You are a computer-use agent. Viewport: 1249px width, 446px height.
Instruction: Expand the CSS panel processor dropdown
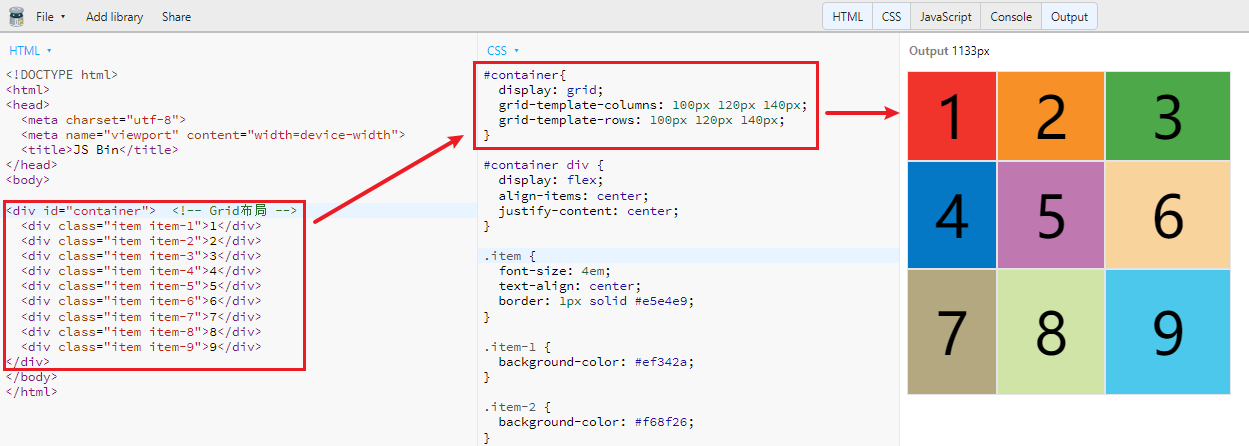click(503, 50)
